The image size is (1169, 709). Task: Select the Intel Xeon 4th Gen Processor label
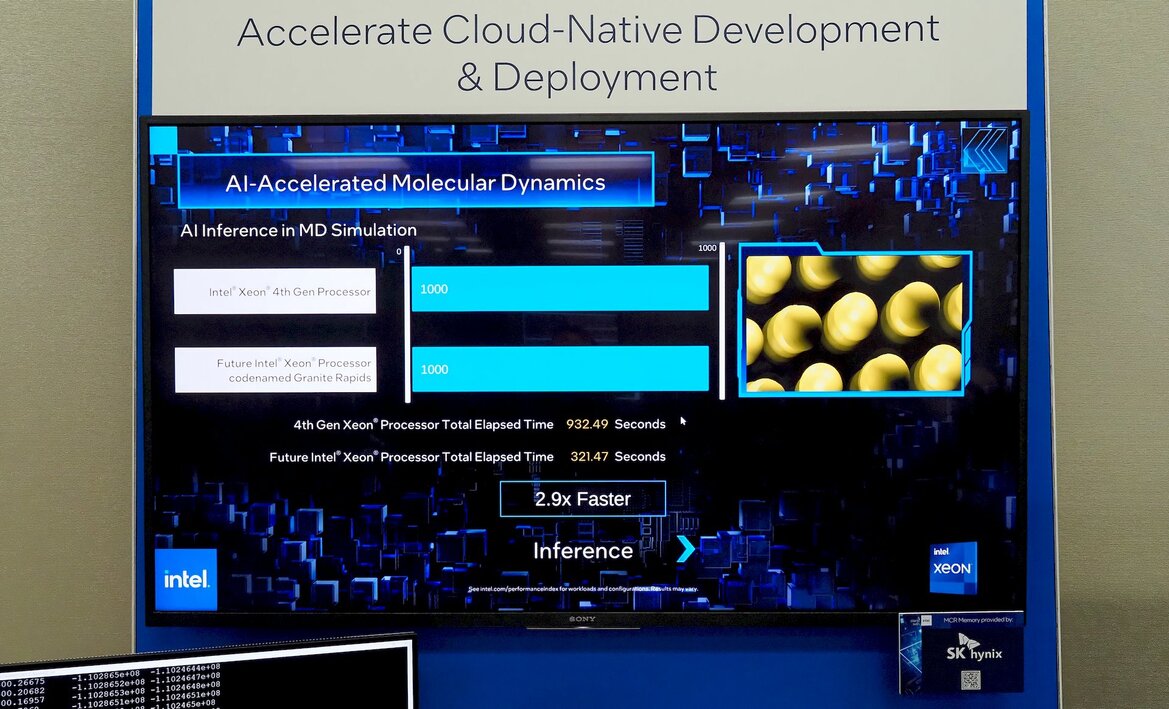tap(275, 292)
